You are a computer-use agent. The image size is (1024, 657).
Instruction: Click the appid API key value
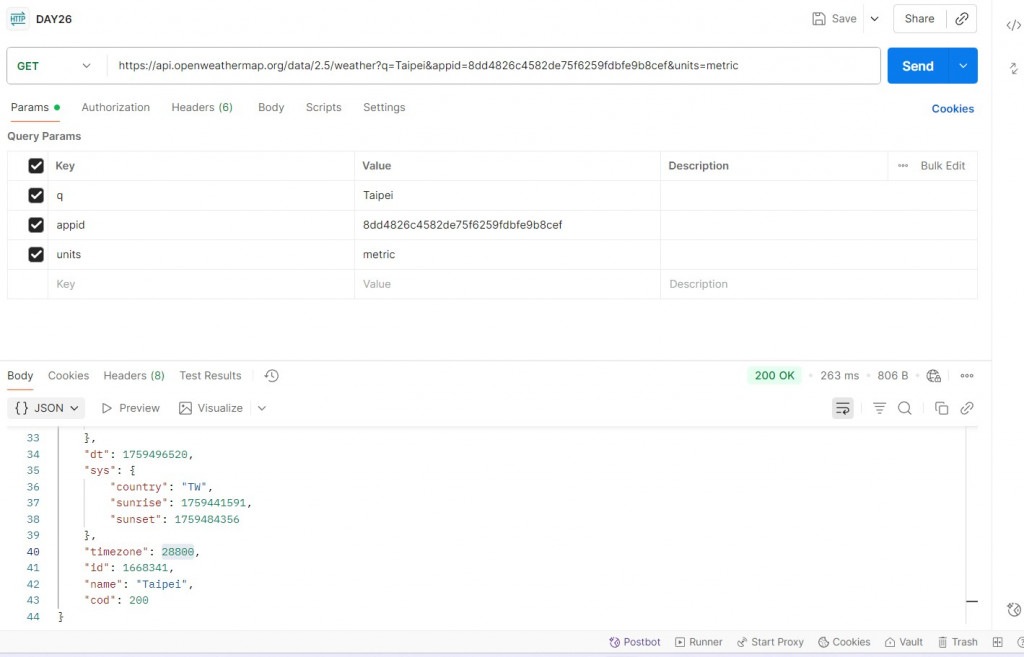[462, 225]
